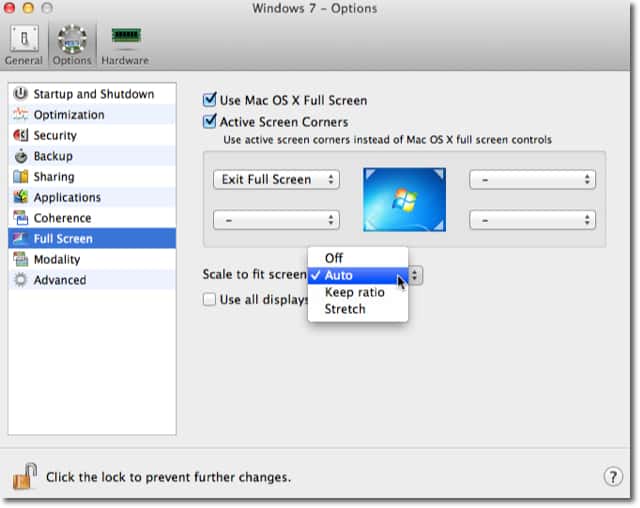Open the bottom-left corner action dropdown
Image resolution: width=640 pixels, height=508 pixels.
[x=276, y=220]
